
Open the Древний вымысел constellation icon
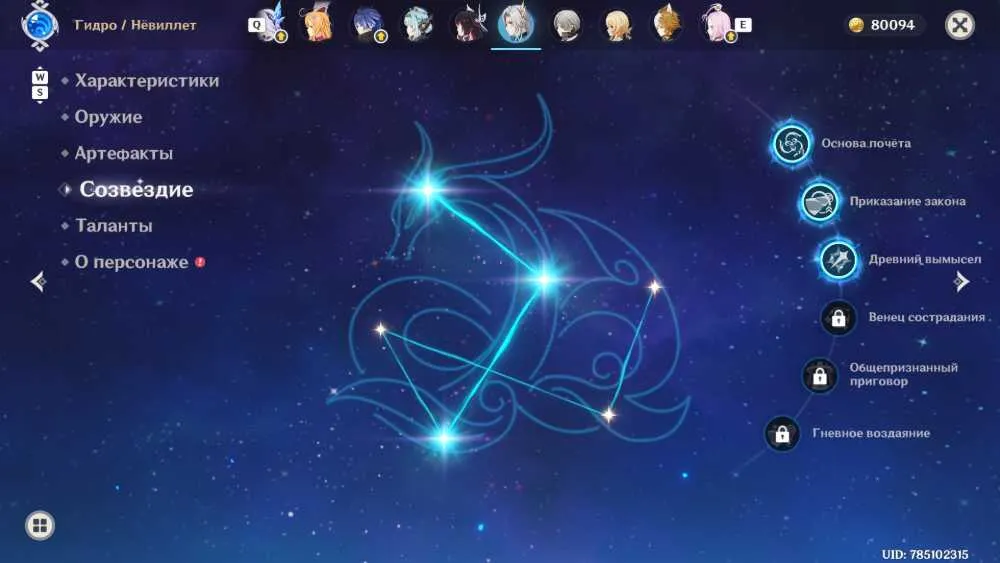(838, 259)
